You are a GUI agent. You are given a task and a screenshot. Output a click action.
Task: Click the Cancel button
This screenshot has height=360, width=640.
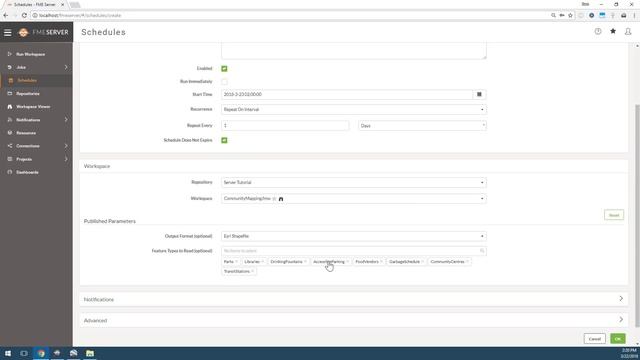595,339
